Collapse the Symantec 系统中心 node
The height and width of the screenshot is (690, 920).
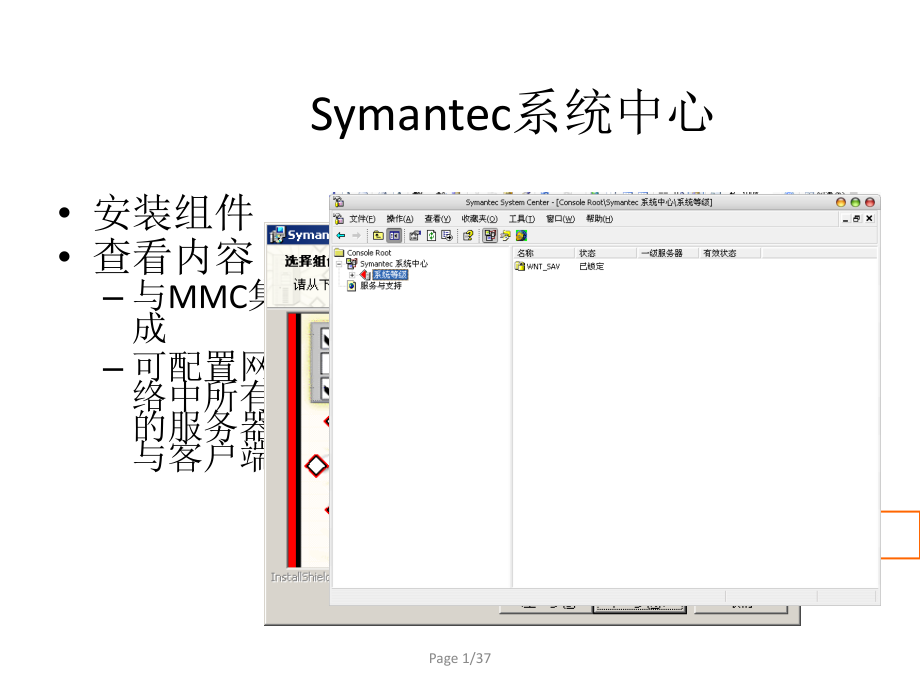coord(339,264)
